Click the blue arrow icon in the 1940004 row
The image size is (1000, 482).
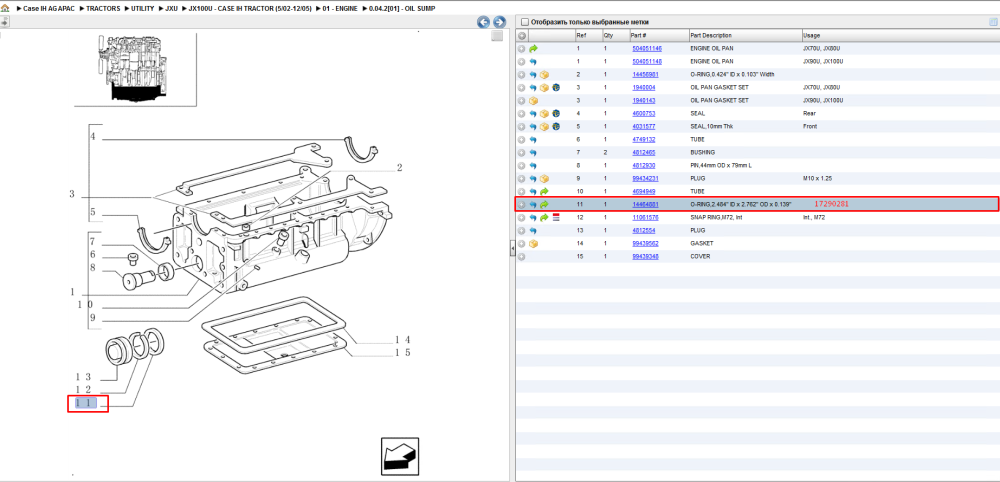[533, 87]
